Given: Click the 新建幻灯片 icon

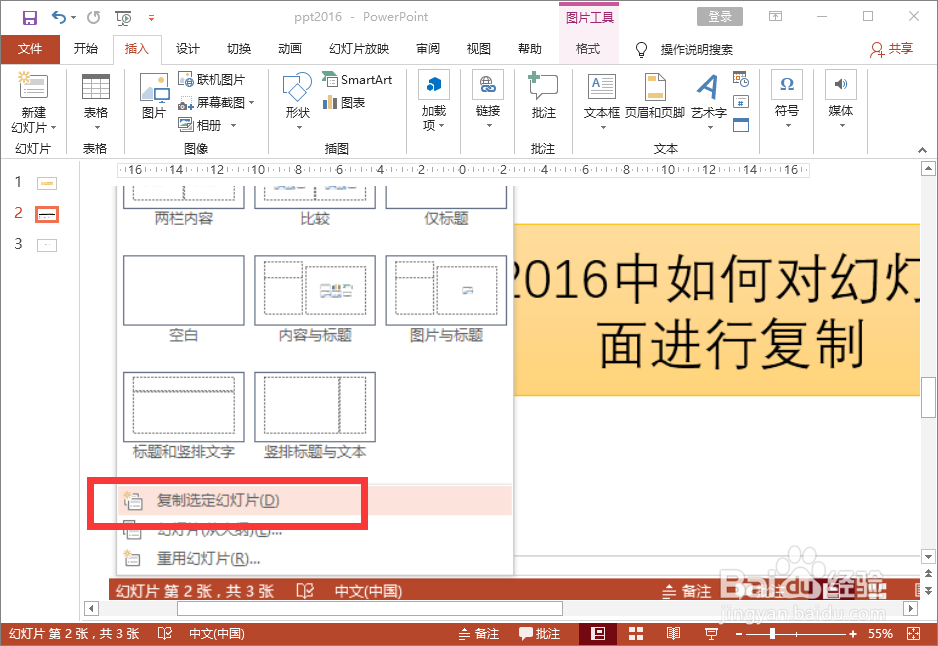Looking at the screenshot, I should click(x=33, y=86).
